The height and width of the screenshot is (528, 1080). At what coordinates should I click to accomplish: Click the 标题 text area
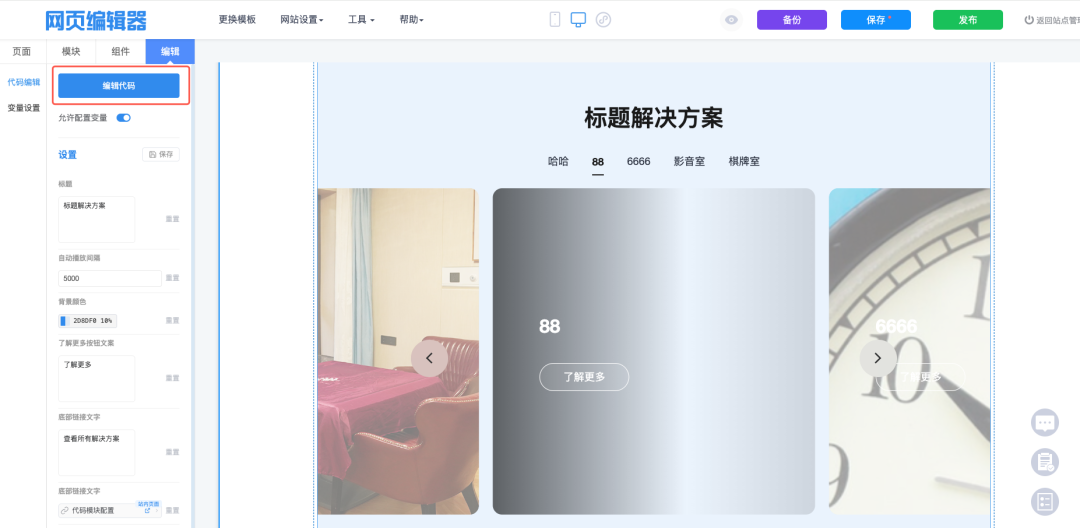[96, 220]
